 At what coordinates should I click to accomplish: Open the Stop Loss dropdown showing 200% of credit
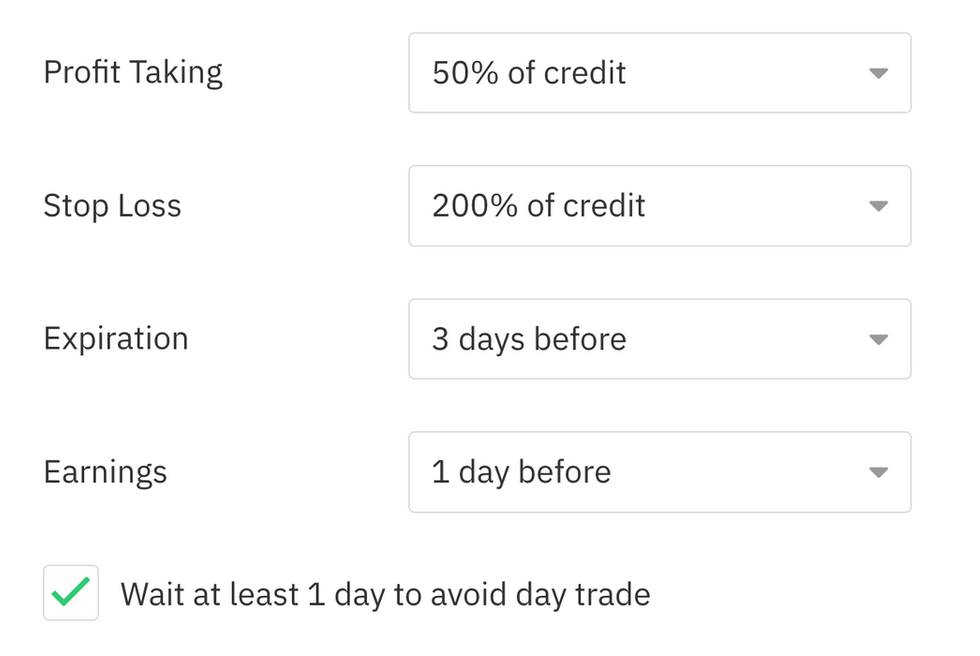point(660,205)
